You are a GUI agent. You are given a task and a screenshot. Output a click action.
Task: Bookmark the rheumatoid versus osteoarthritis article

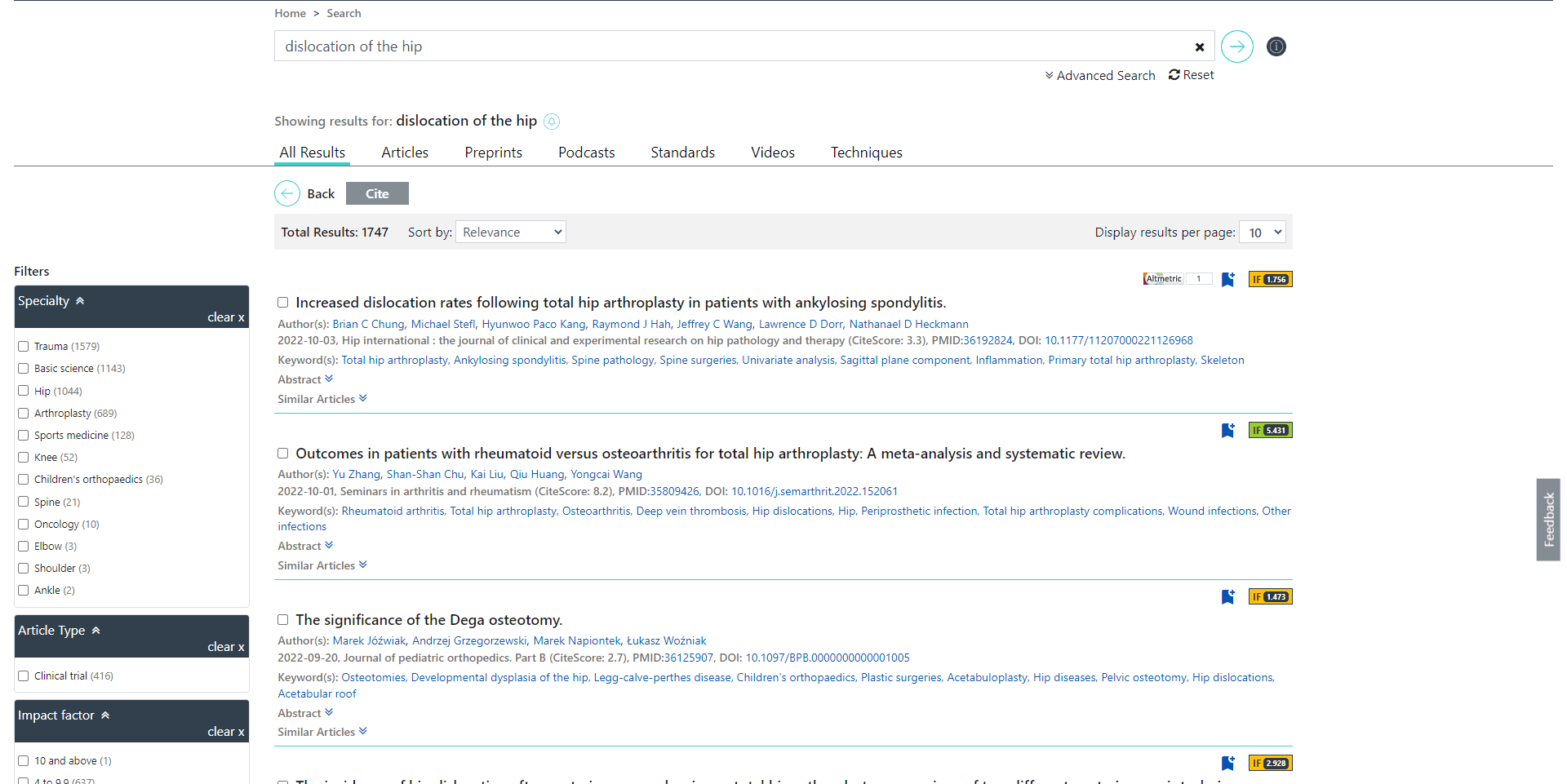point(1227,430)
